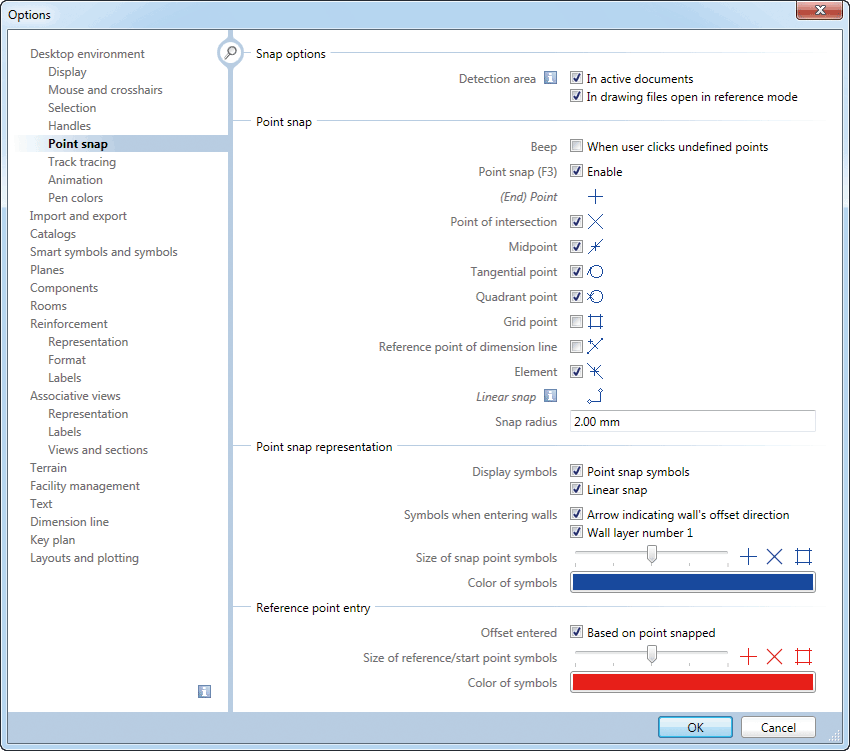Toggle Wall layer number 1 checkbox
The width and height of the screenshot is (850, 751).
(576, 532)
